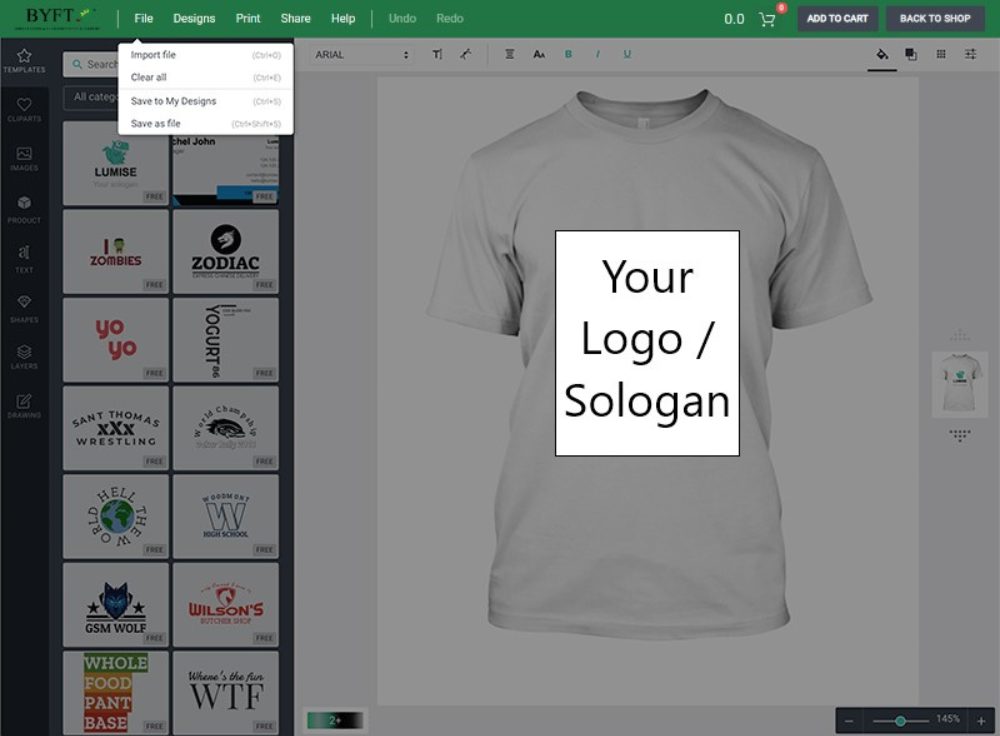Open the Text sidebar tool
The image size is (1000, 736).
pos(24,259)
